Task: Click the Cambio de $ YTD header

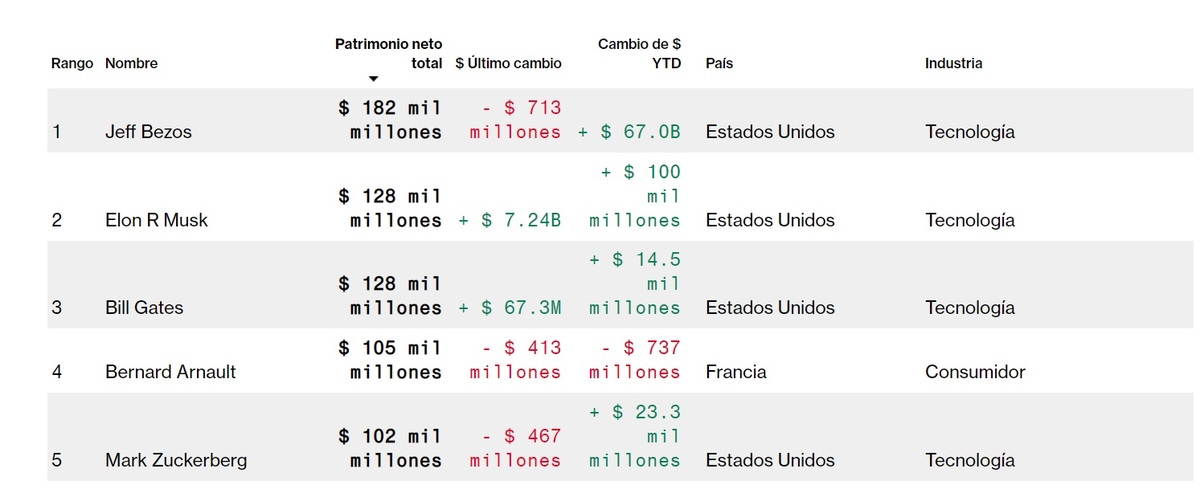Action: [639, 53]
